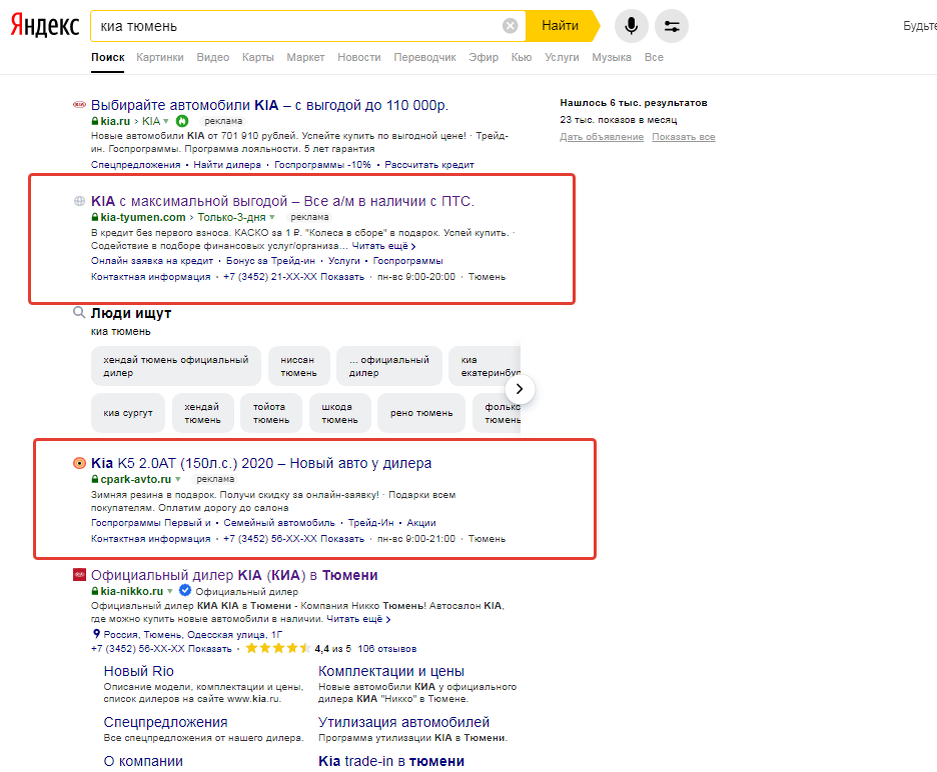This screenshot has height=772, width=937.
Task: Click the blue verified badge next to kia-nikko.ru
Action: click(185, 590)
